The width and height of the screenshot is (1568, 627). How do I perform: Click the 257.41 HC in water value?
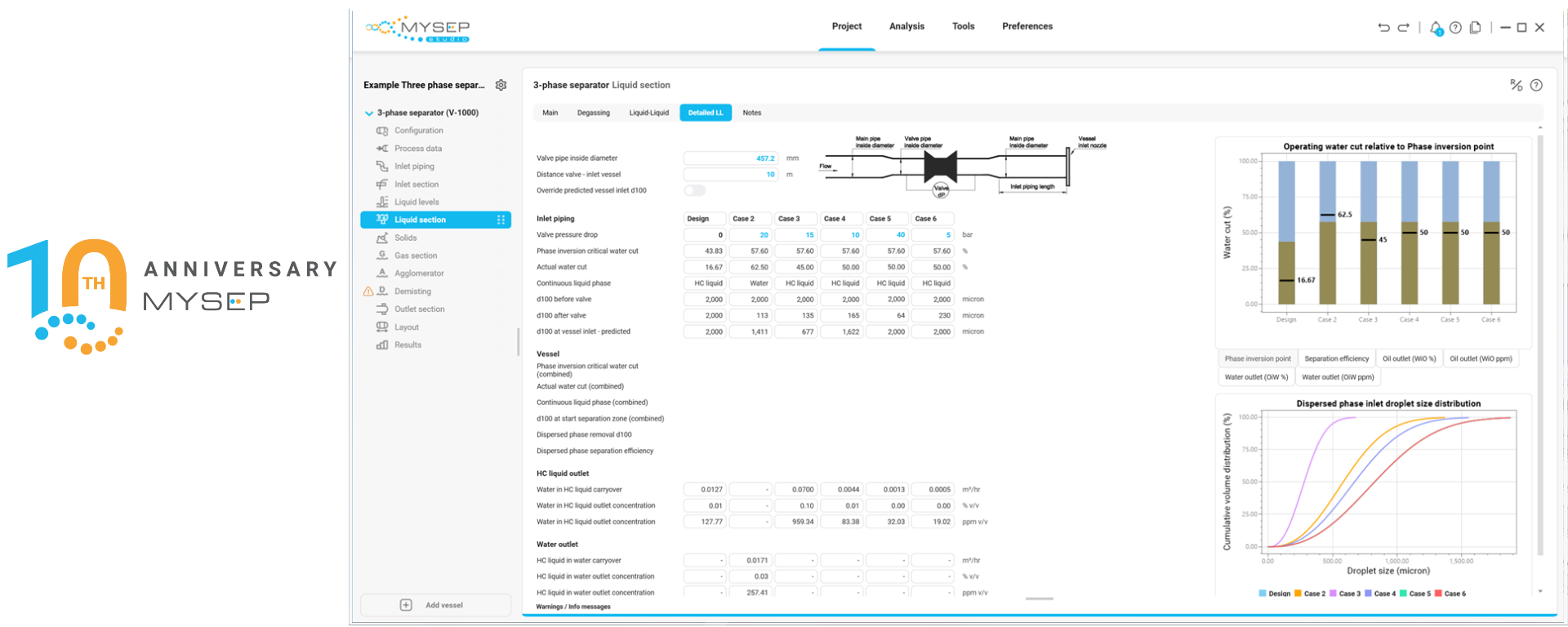750,593
